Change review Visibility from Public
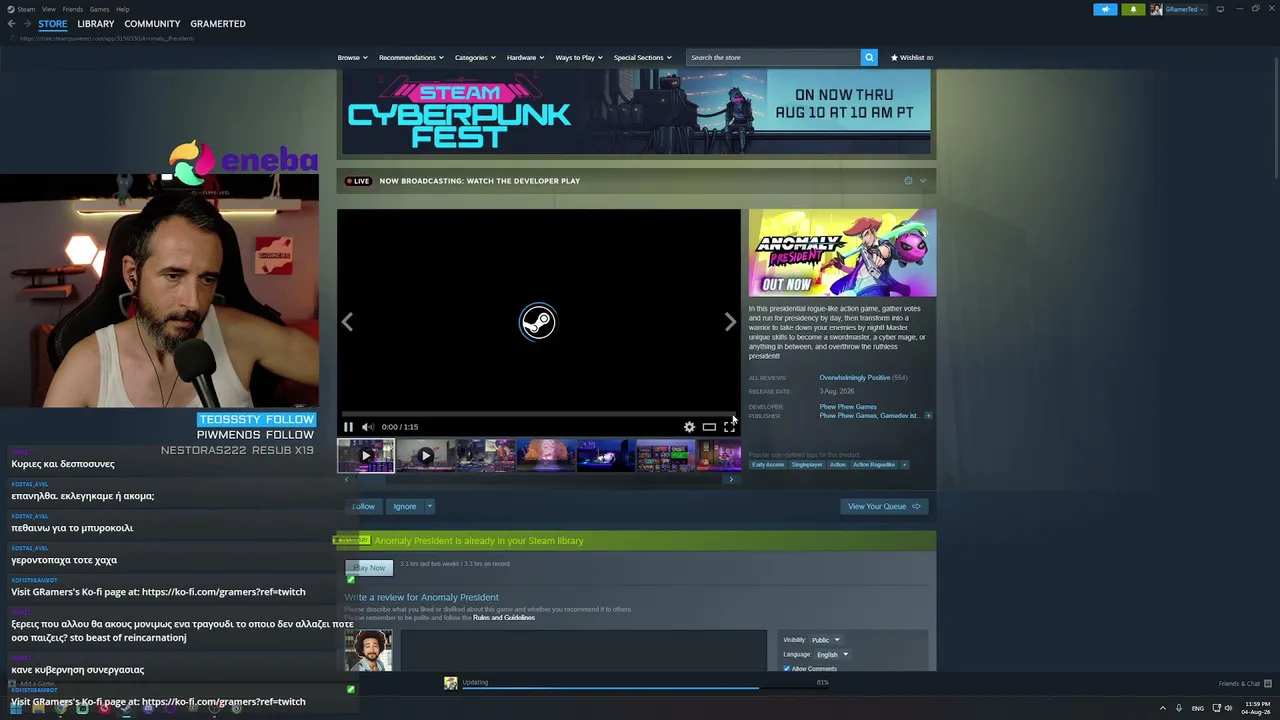This screenshot has width=1280, height=720. tap(825, 640)
